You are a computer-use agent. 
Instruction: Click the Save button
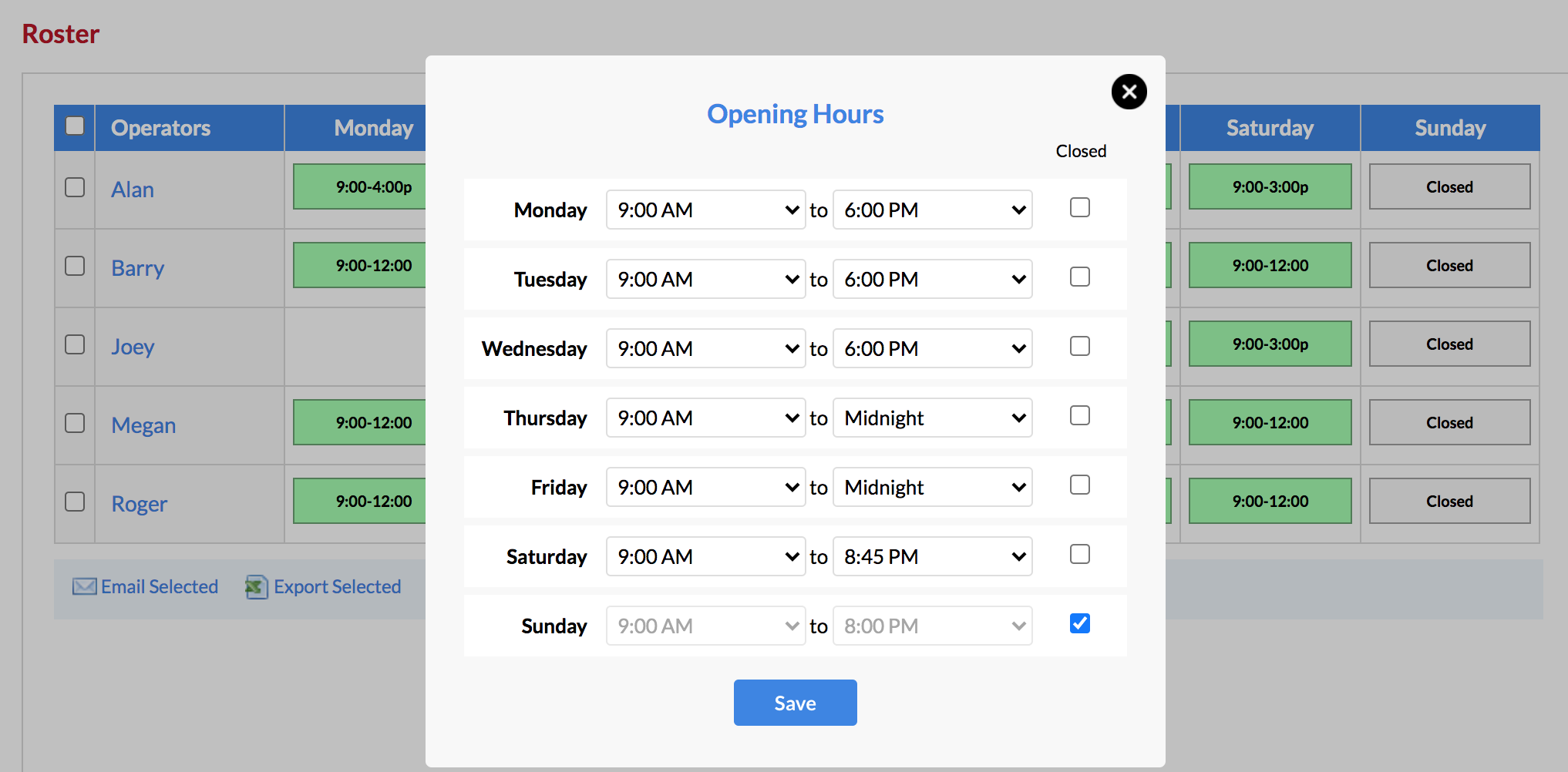tap(795, 703)
